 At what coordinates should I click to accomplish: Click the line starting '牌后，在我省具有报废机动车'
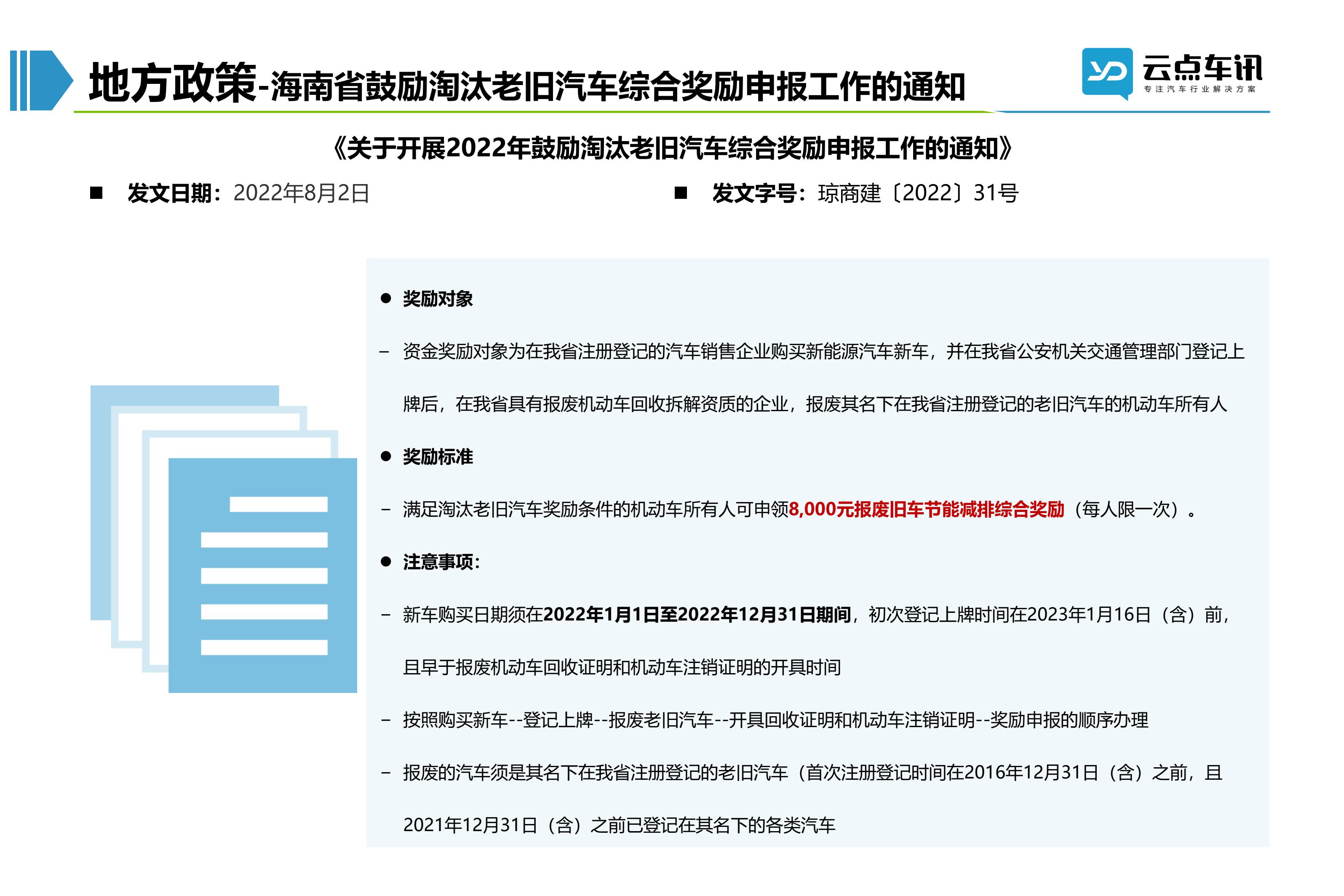[815, 404]
